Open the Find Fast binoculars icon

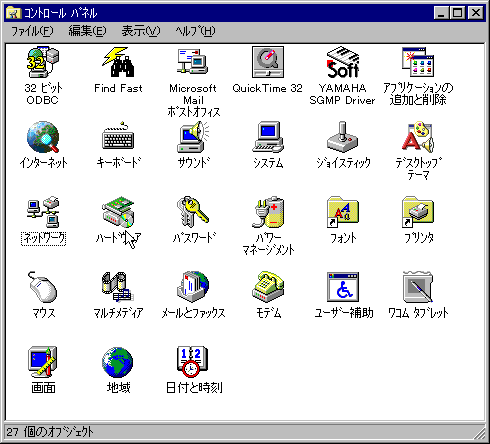[x=118, y=62]
